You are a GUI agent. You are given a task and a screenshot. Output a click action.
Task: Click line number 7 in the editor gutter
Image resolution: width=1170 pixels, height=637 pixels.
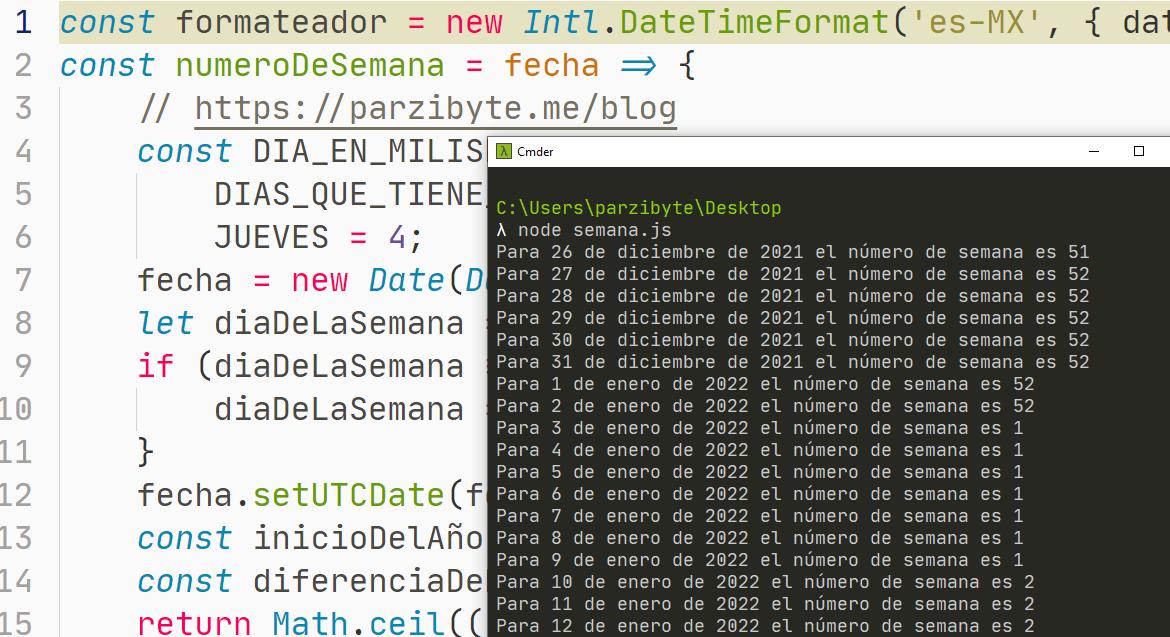coord(23,280)
